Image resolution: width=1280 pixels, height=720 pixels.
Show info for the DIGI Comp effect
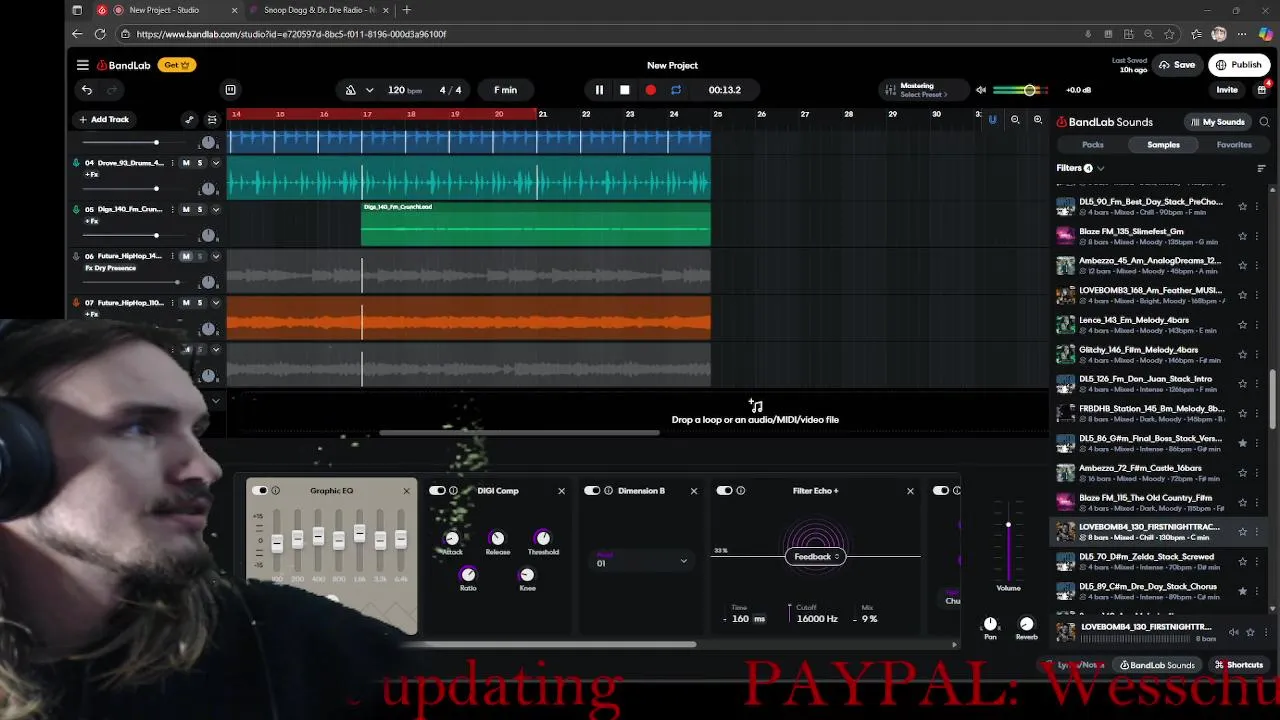(x=453, y=491)
